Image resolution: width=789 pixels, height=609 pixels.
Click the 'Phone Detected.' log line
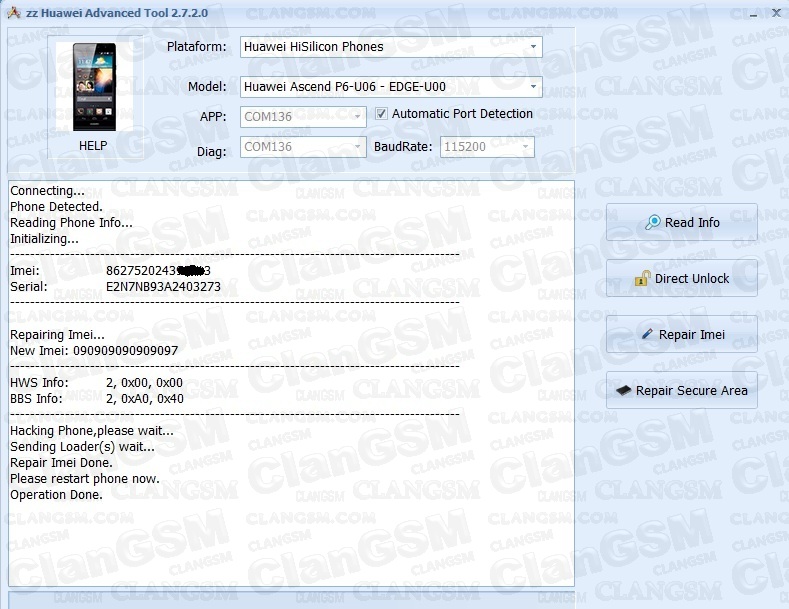pyautogui.click(x=56, y=206)
